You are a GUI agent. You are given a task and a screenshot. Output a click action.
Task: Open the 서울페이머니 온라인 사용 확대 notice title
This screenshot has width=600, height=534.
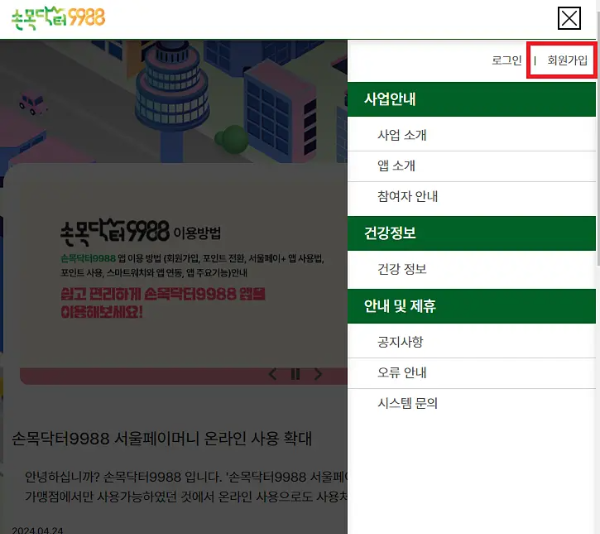click(x=162, y=438)
